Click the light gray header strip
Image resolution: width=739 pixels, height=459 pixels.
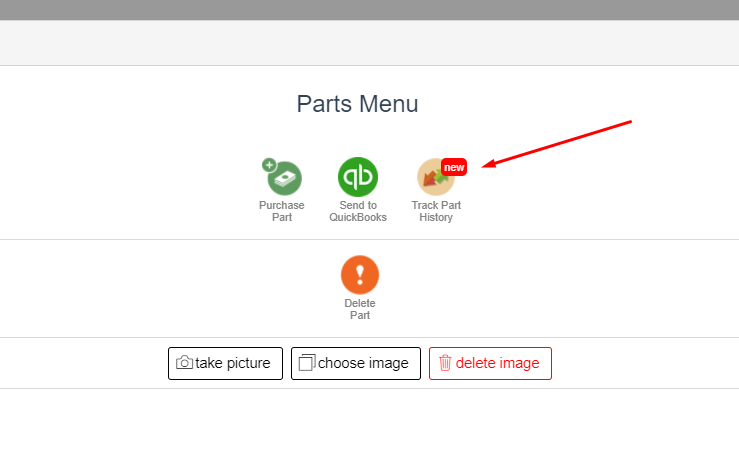(x=370, y=43)
